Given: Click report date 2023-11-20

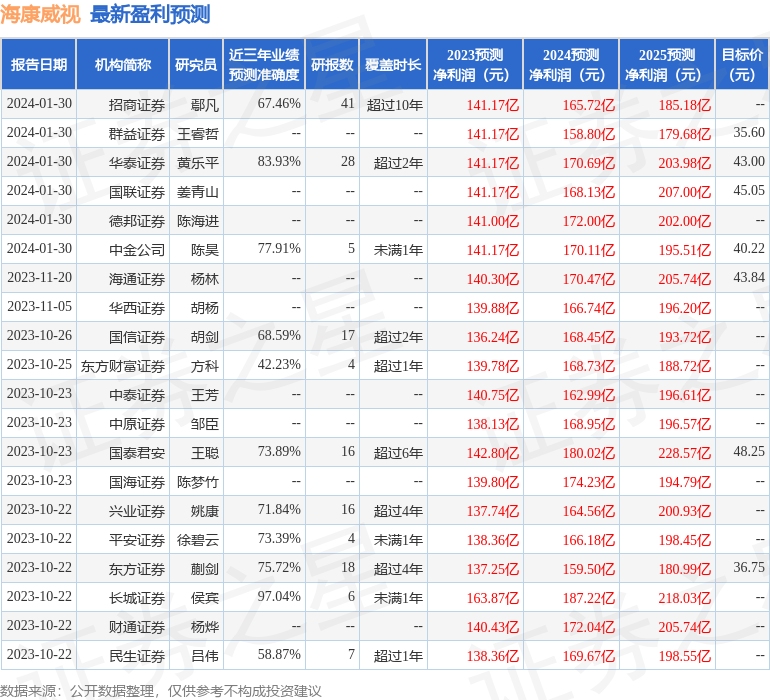Looking at the screenshot, I should [39, 278].
